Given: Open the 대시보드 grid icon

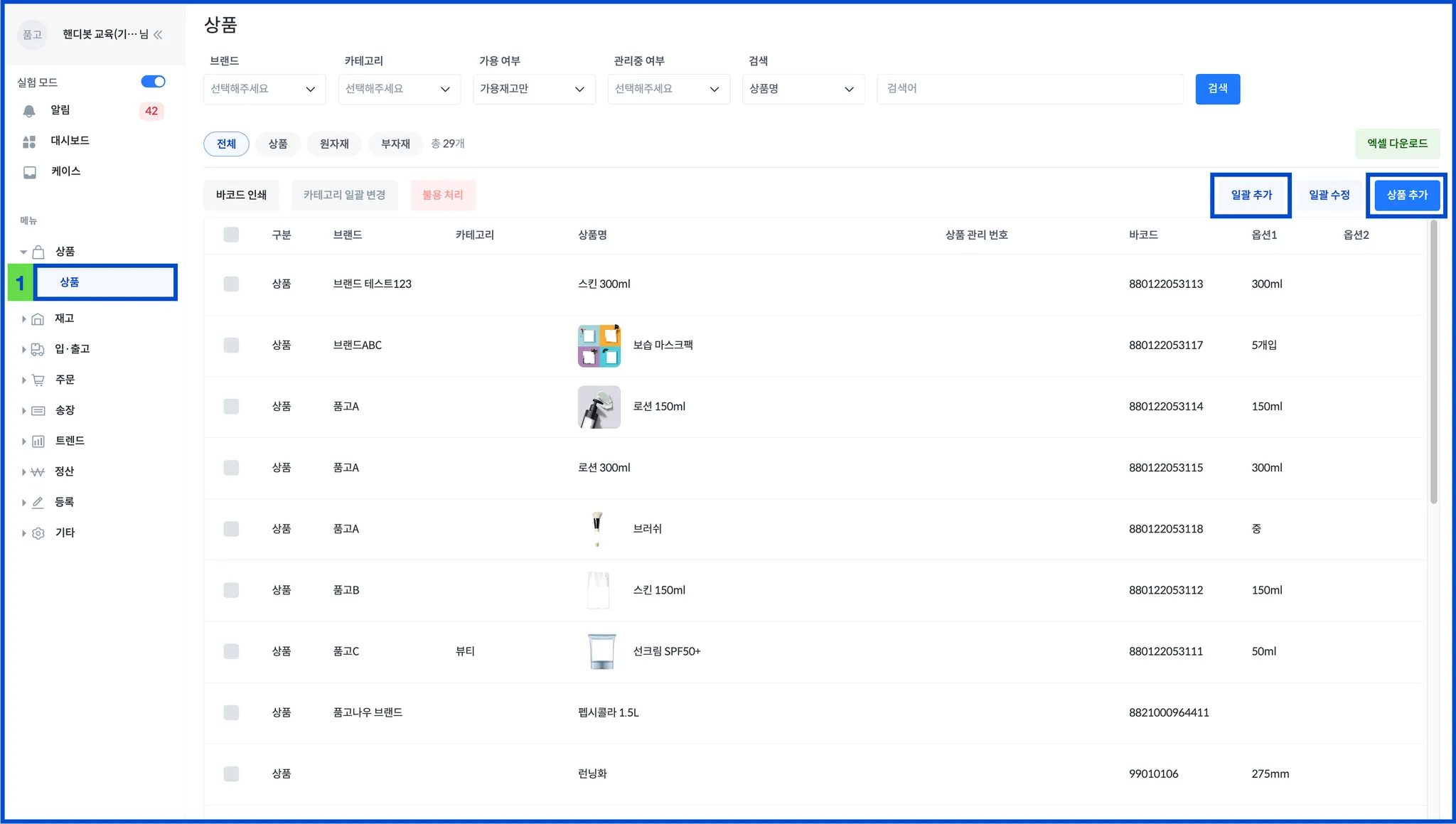Looking at the screenshot, I should pos(29,141).
